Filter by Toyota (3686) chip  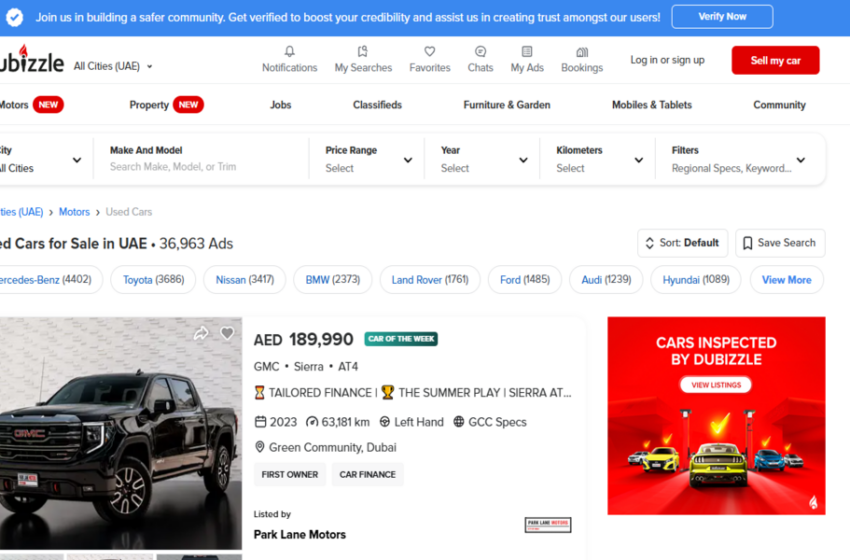pos(153,280)
